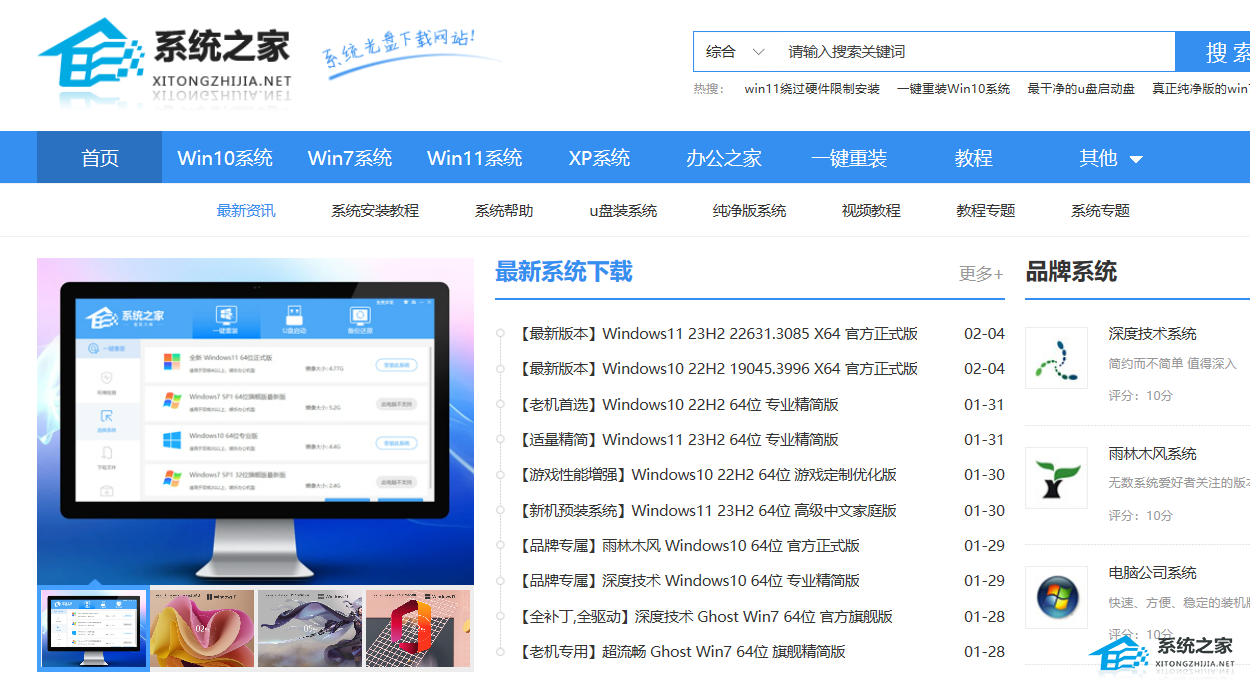Expand the 其他 navigation dropdown
This screenshot has width=1250, height=682.
click(1110, 158)
